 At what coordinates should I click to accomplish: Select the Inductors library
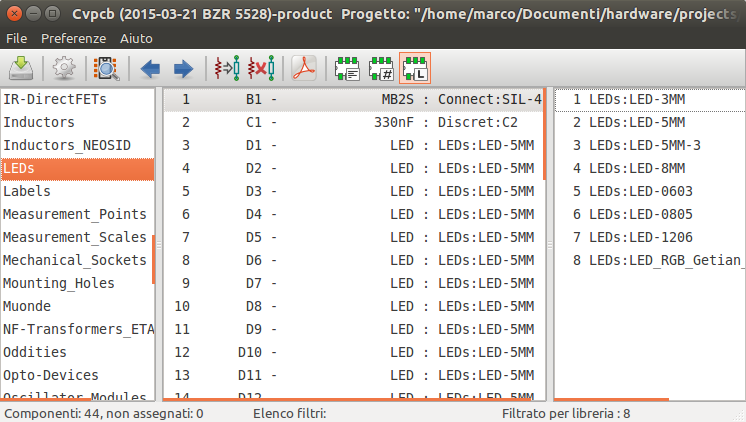pos(78,122)
